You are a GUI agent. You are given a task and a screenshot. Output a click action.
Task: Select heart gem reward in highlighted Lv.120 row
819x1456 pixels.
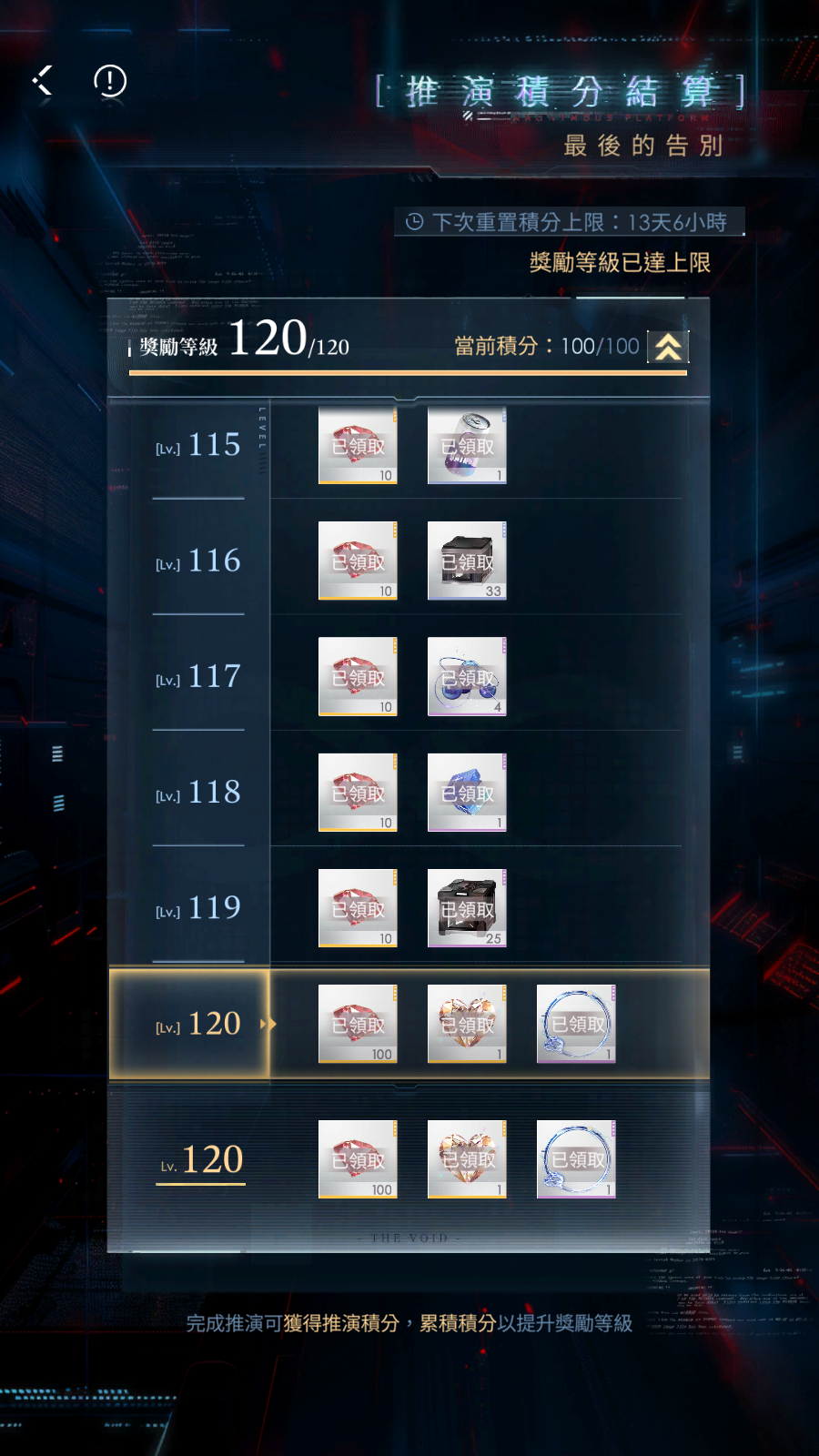467,1024
